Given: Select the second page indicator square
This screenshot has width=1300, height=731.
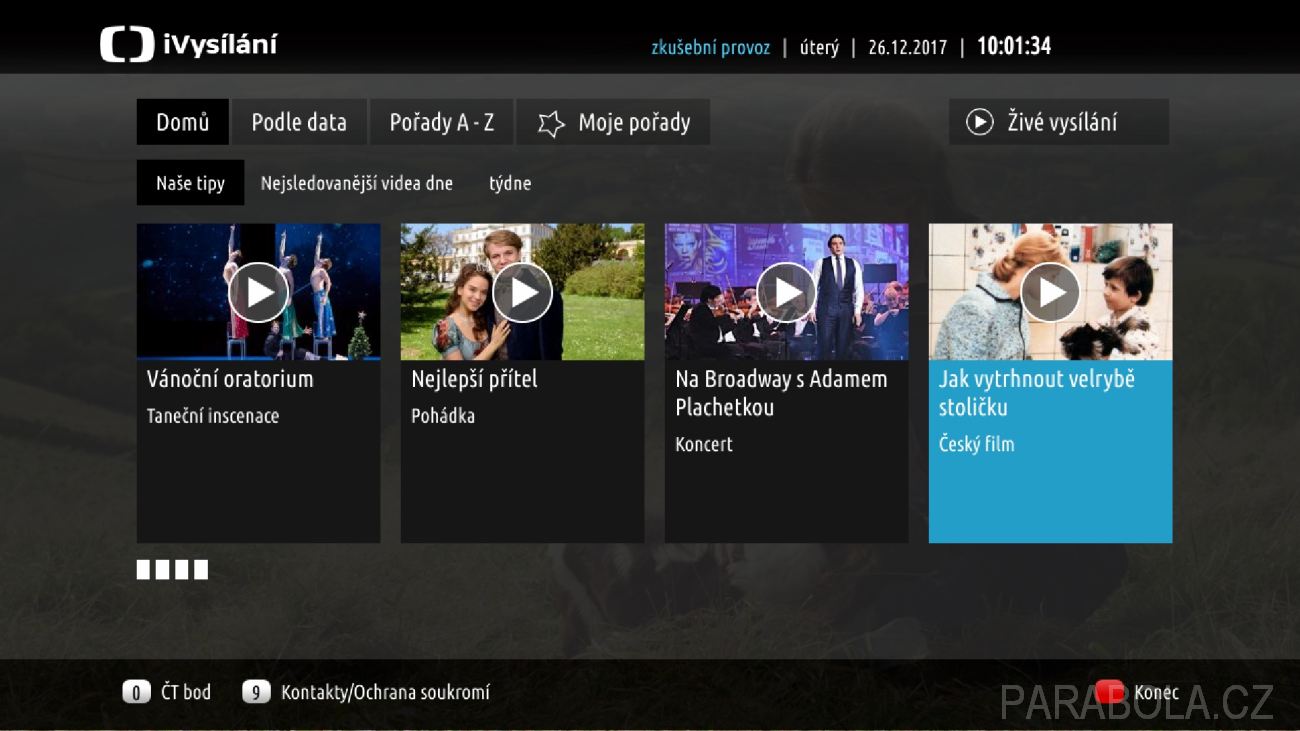Looking at the screenshot, I should [162, 570].
